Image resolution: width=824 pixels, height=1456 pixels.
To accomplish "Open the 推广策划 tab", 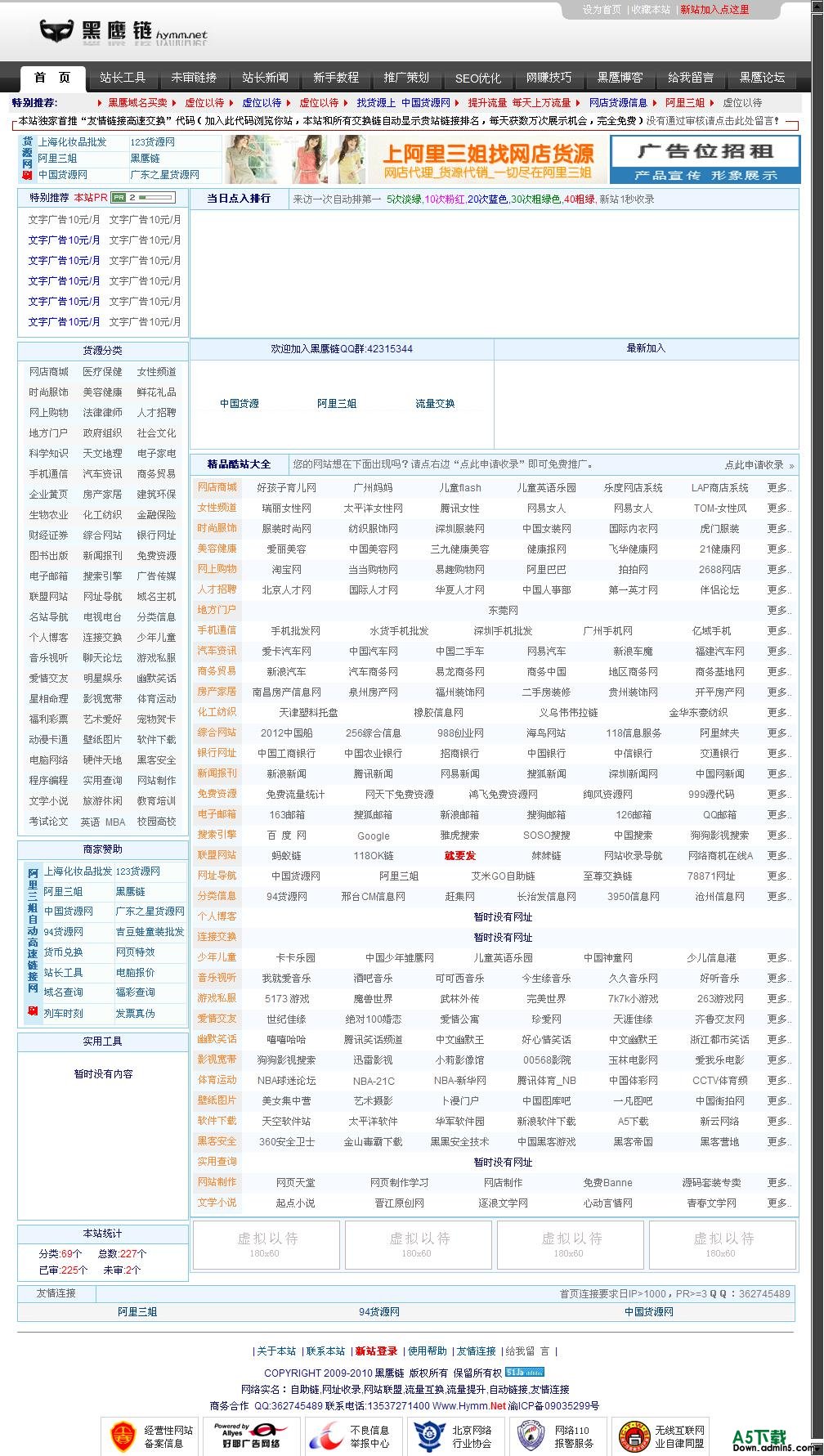I will click(406, 78).
